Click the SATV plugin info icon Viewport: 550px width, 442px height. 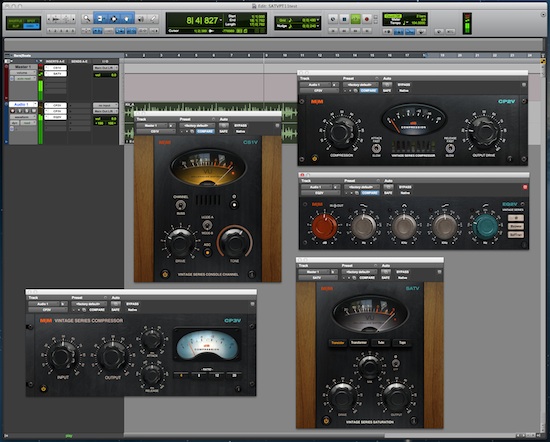click(x=414, y=420)
